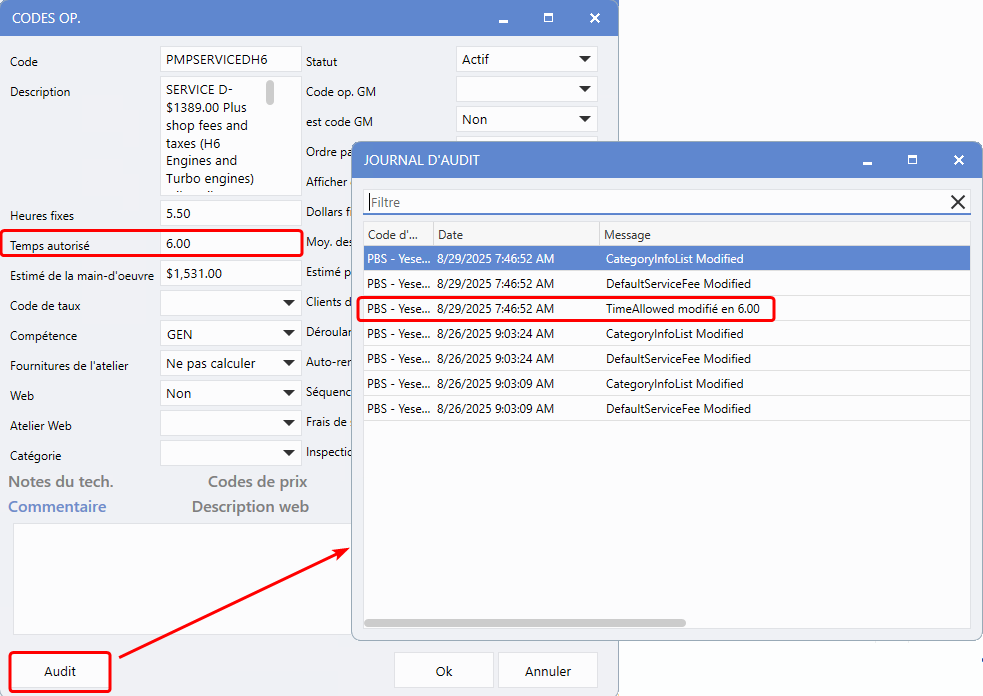Expand the Code op. GM dropdown

(584, 90)
